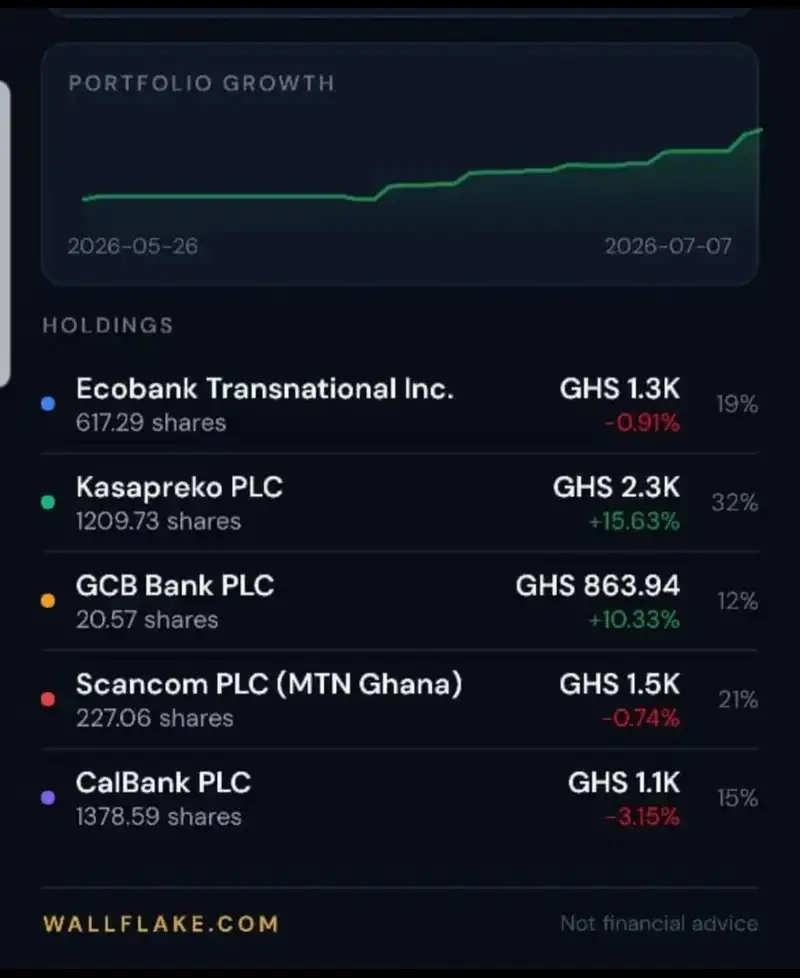This screenshot has width=800, height=978.
Task: Click the grey scrollbar handle on left edge
Action: click(4, 234)
